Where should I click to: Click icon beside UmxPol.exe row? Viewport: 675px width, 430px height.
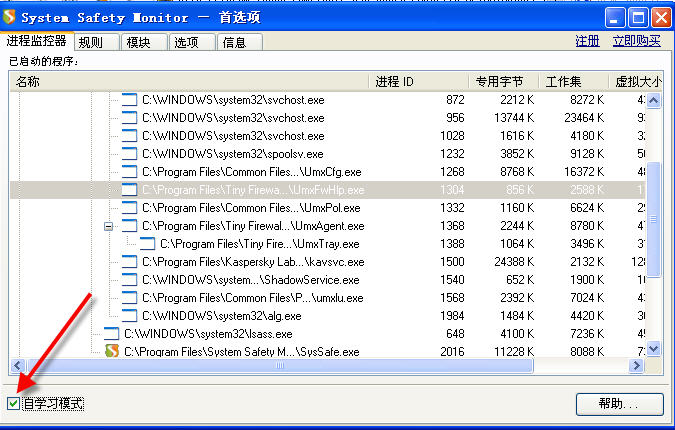coord(129,208)
